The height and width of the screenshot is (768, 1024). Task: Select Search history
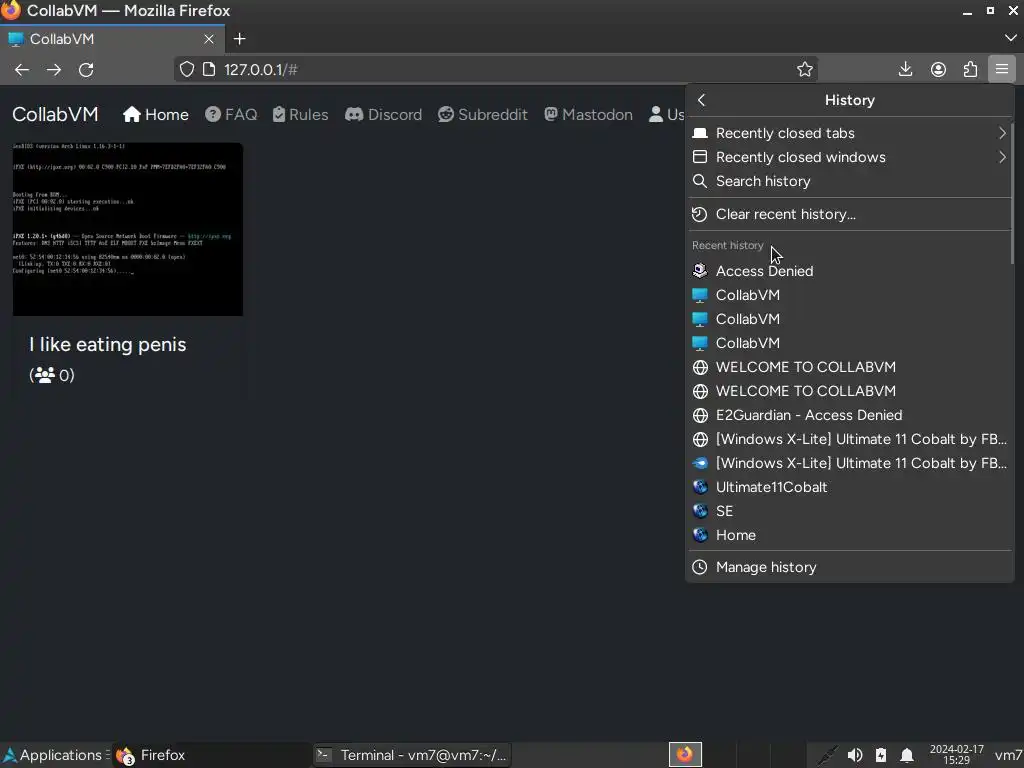850,181
